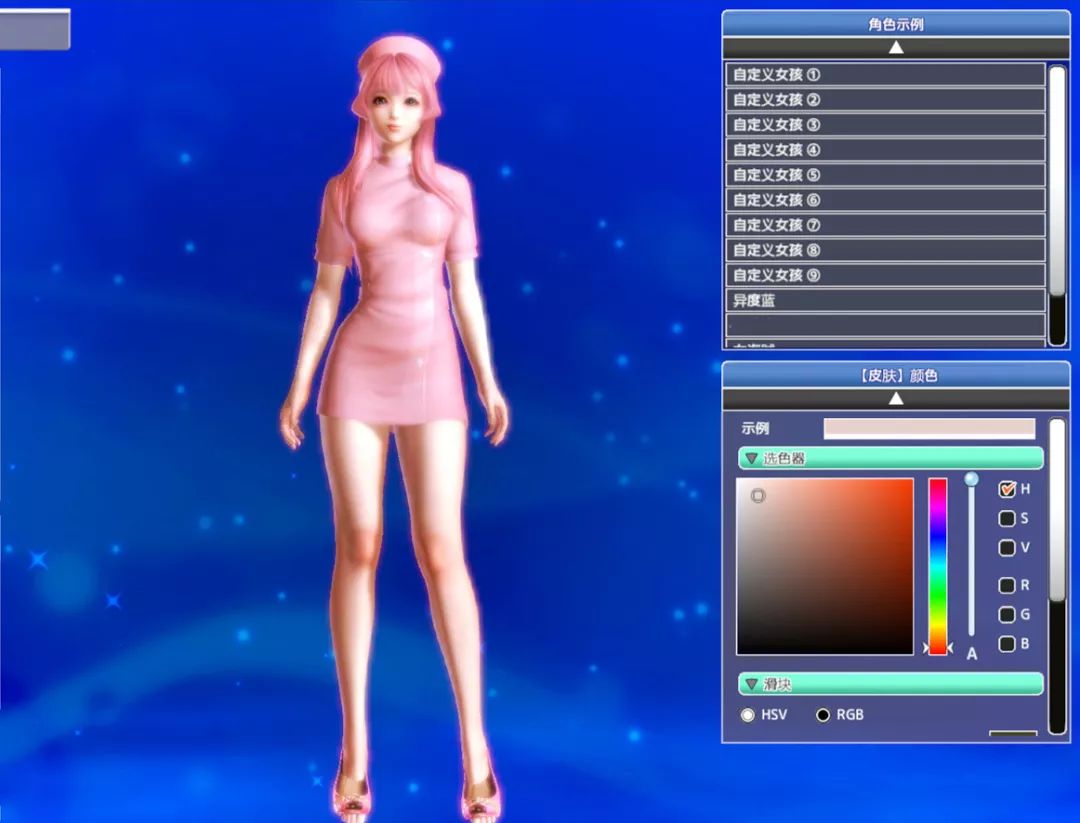Viewport: 1080px width, 823px height.
Task: Choose the 自定义女孩 ⑧ preset
Action: point(885,250)
